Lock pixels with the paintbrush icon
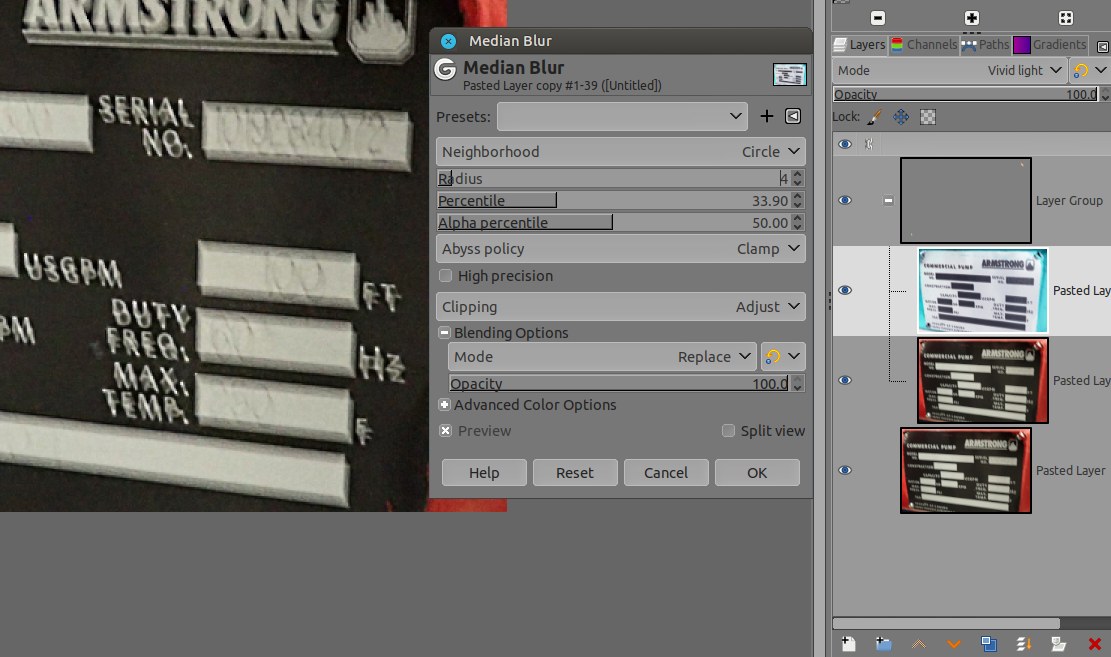This screenshot has height=657, width=1111. (x=875, y=117)
